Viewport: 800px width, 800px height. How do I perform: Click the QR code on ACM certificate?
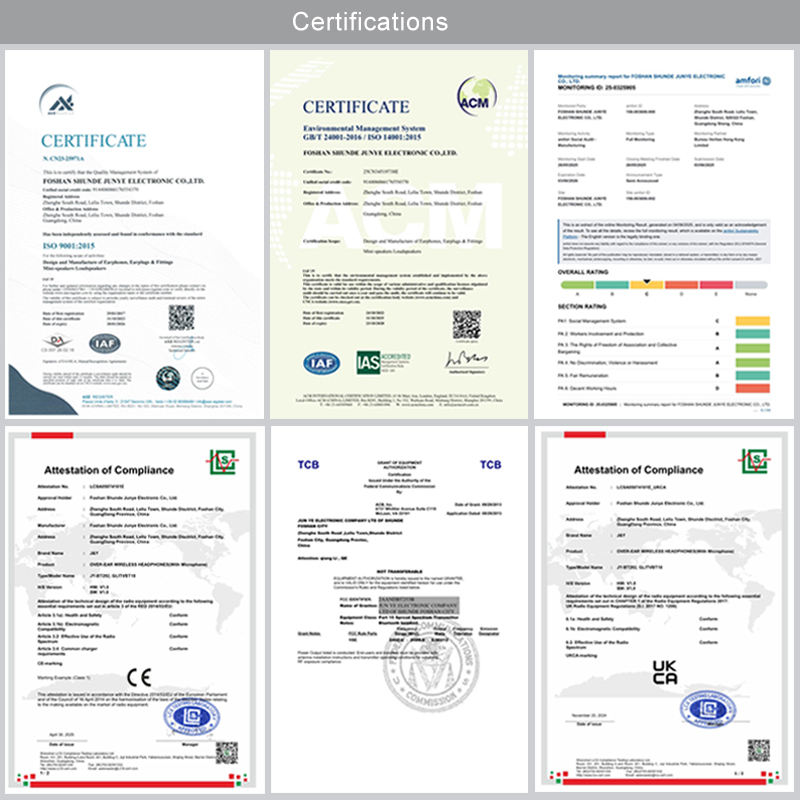pos(466,324)
